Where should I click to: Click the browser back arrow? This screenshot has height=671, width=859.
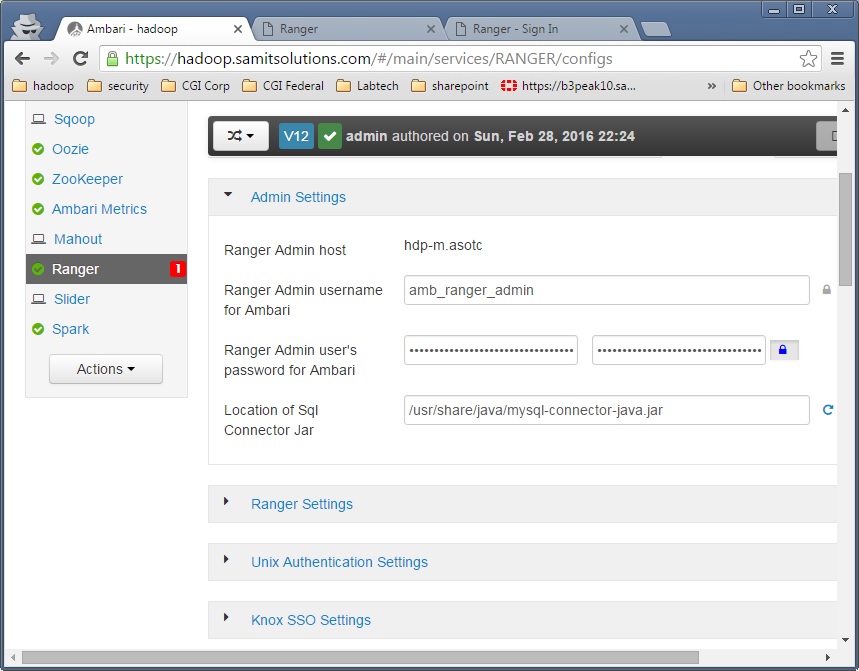click(x=22, y=59)
